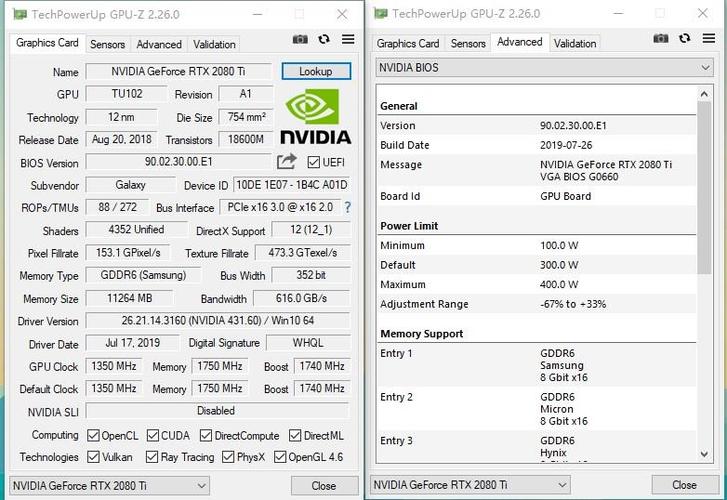Screen dimensions: 727x500
Task: Toggle the Vulkan checkbox
Action: pos(93,457)
